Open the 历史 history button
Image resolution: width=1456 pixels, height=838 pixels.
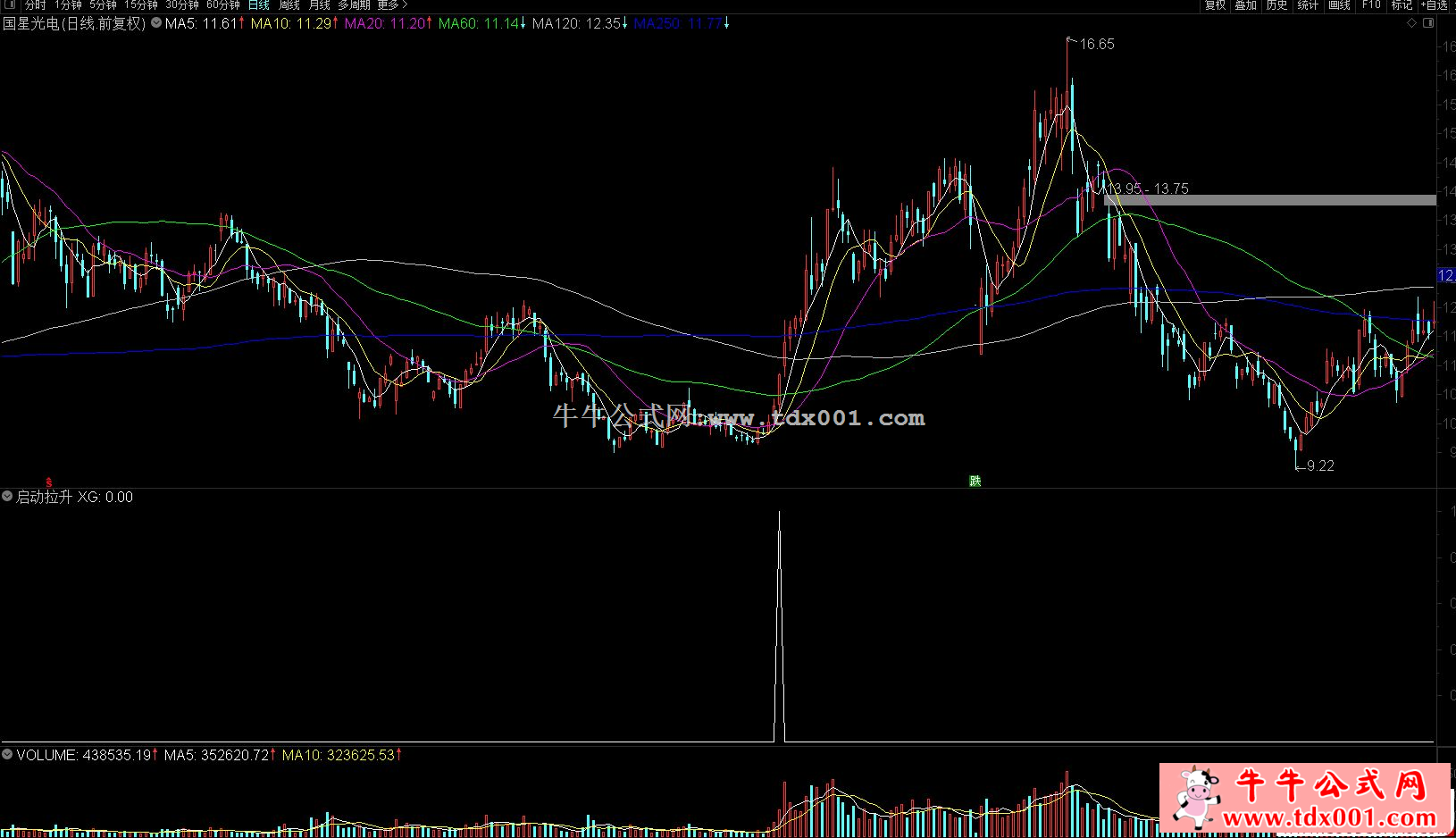(x=1276, y=4)
